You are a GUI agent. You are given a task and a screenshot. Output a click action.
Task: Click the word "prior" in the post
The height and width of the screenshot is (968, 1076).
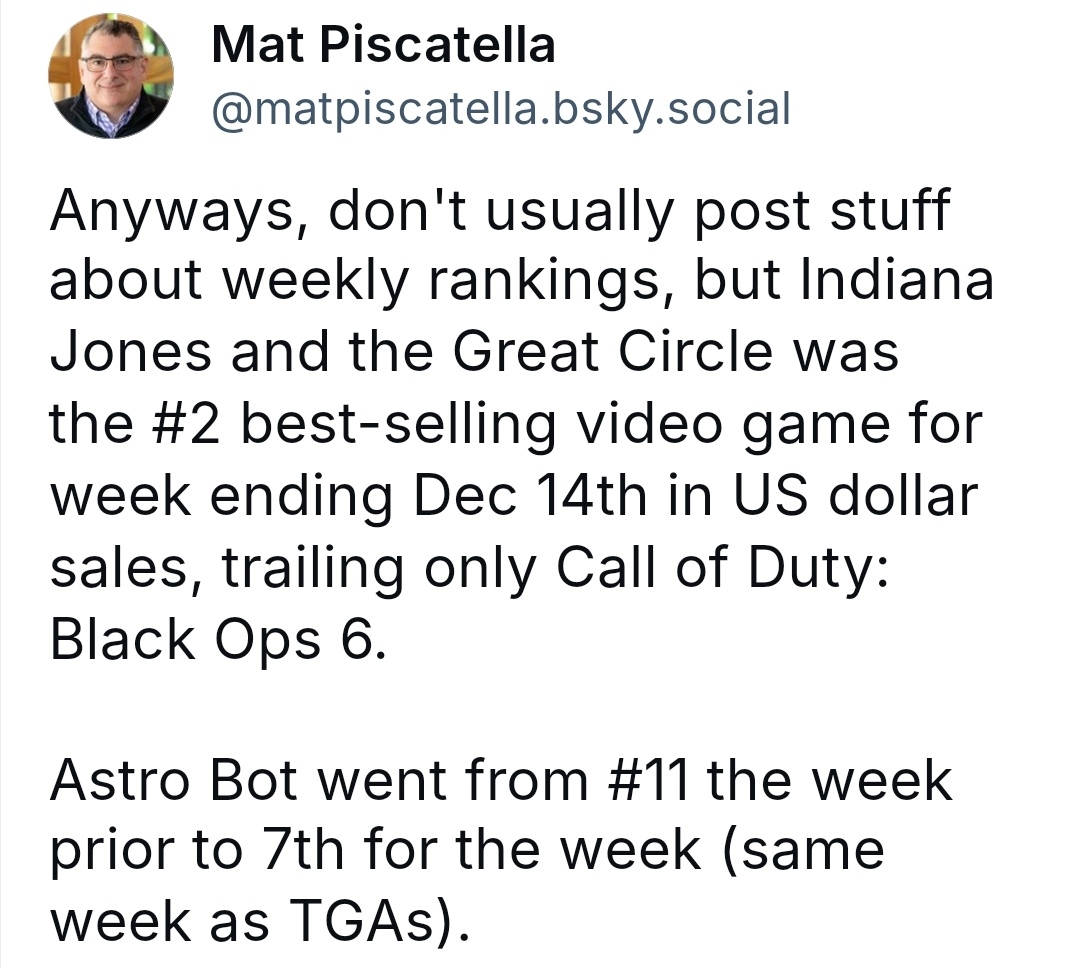click(x=134, y=853)
